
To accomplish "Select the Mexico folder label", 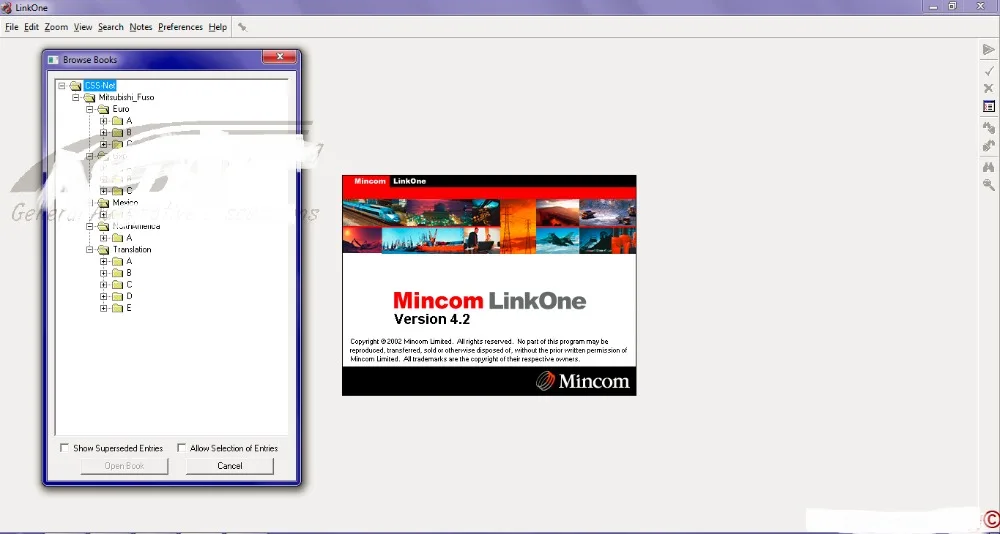I will coord(125,203).
